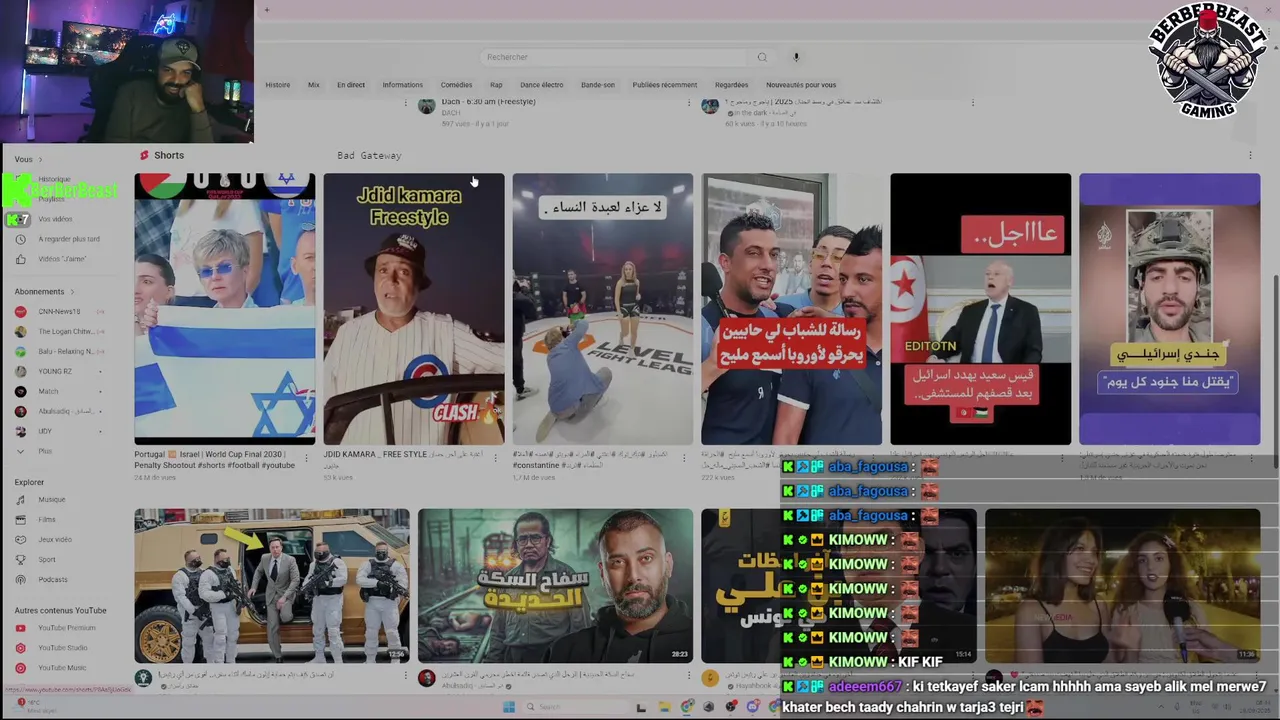Open A regarder plus tard list
1280x720 pixels.
(x=68, y=239)
